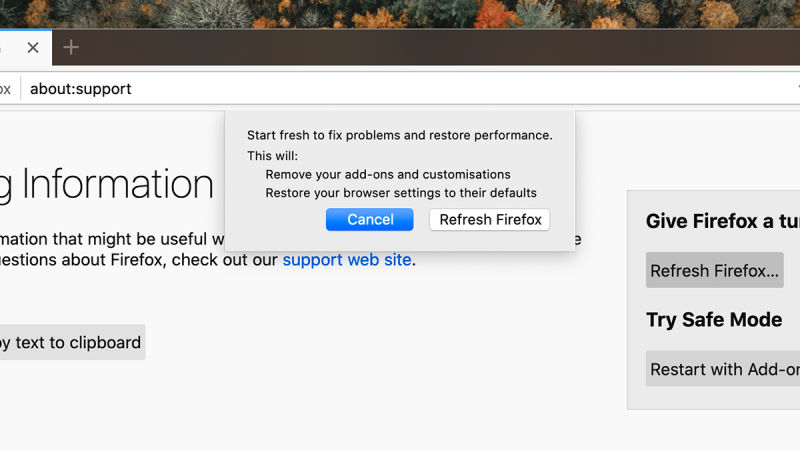800x450 pixels.
Task: Click the Firefox identity label in address bar
Action: coord(6,89)
